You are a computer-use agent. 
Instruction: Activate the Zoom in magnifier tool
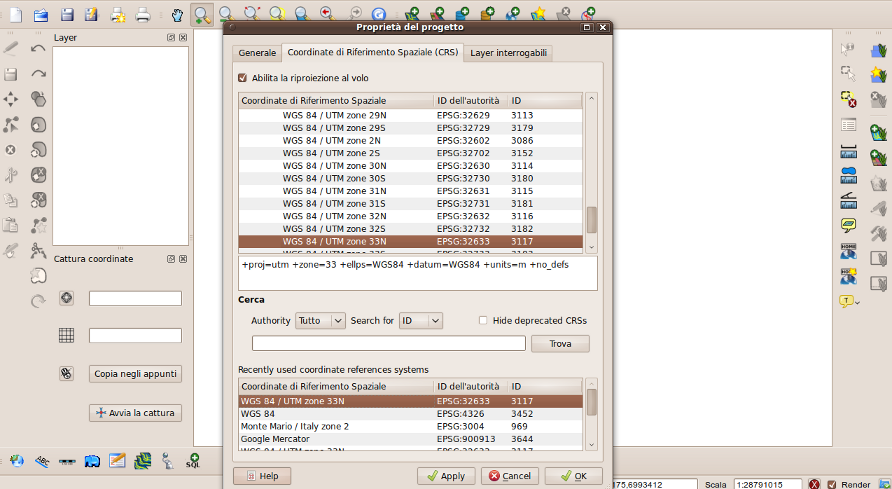tap(202, 14)
